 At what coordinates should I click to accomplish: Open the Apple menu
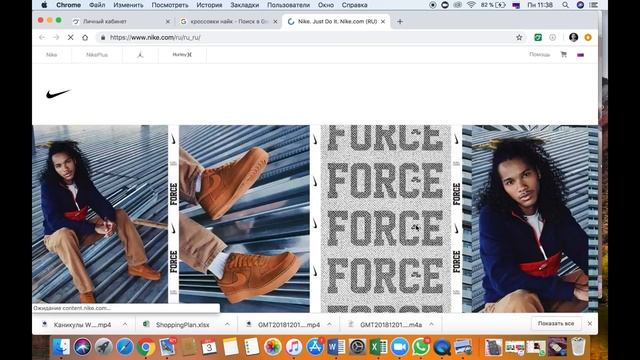click(x=44, y=5)
